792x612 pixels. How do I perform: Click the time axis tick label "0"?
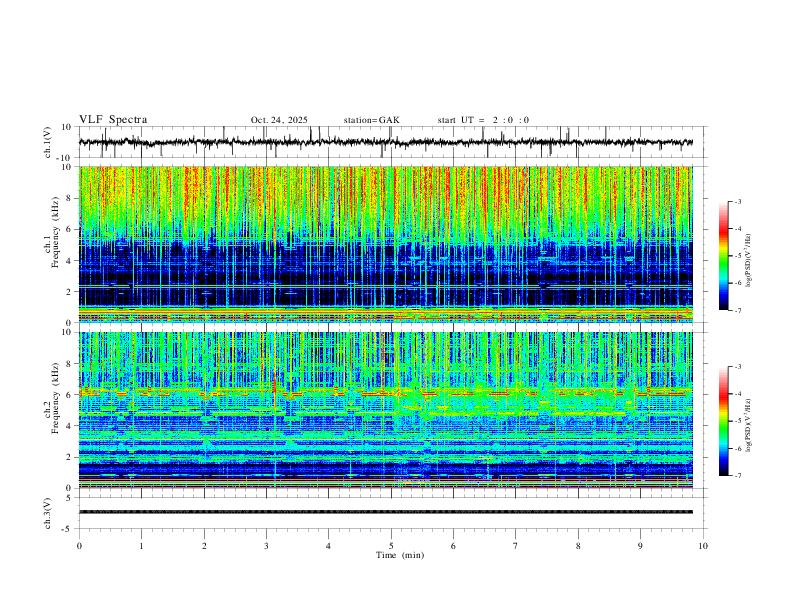coord(79,546)
